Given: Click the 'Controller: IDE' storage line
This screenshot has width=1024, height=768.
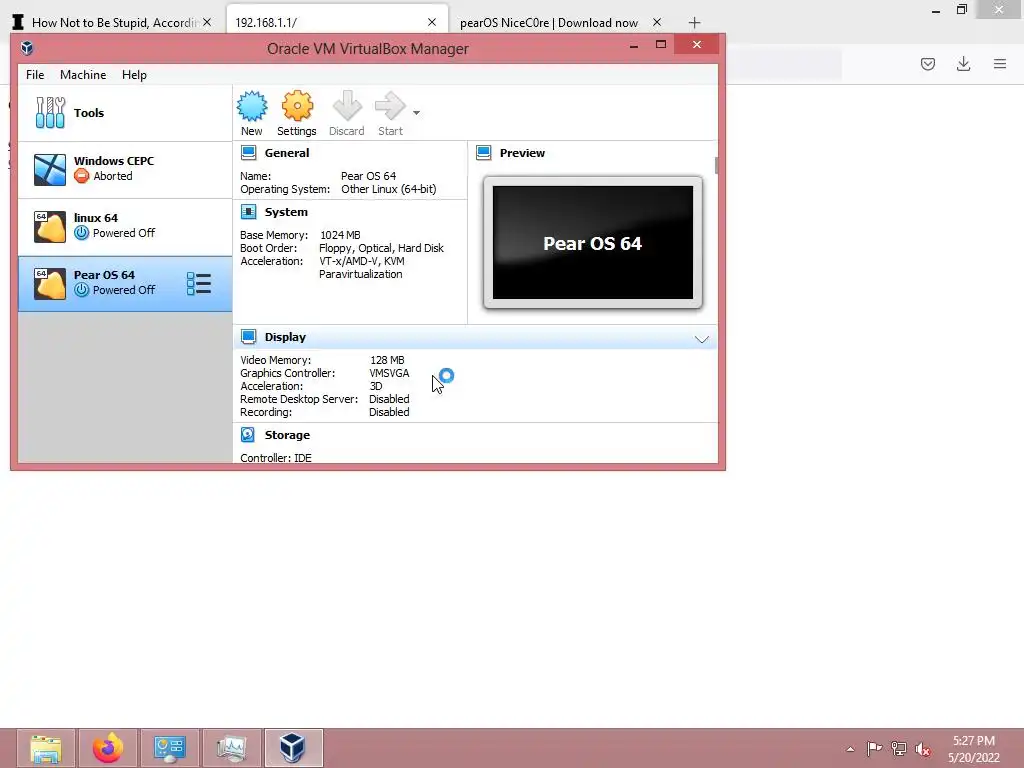Looking at the screenshot, I should (x=276, y=458).
